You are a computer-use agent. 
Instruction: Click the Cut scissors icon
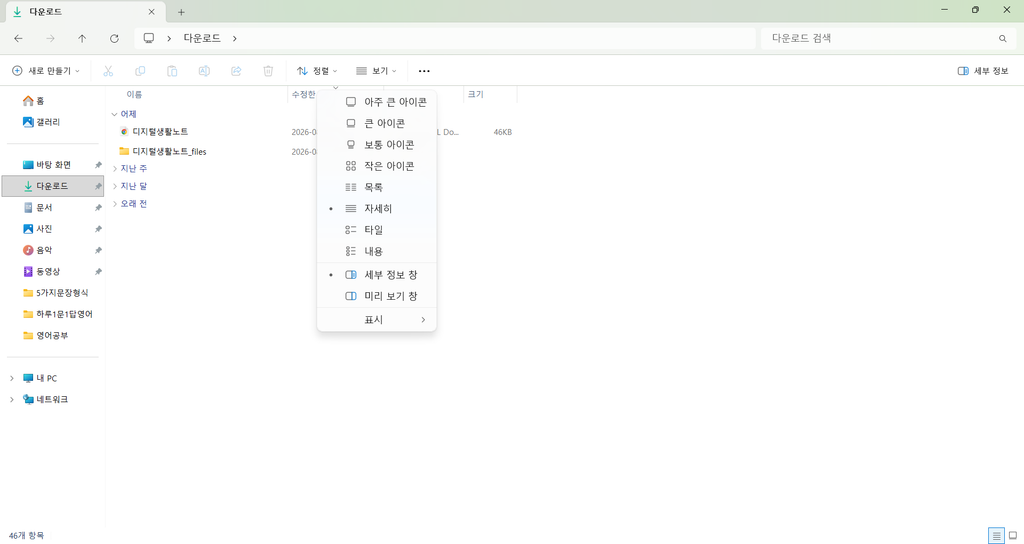point(108,71)
